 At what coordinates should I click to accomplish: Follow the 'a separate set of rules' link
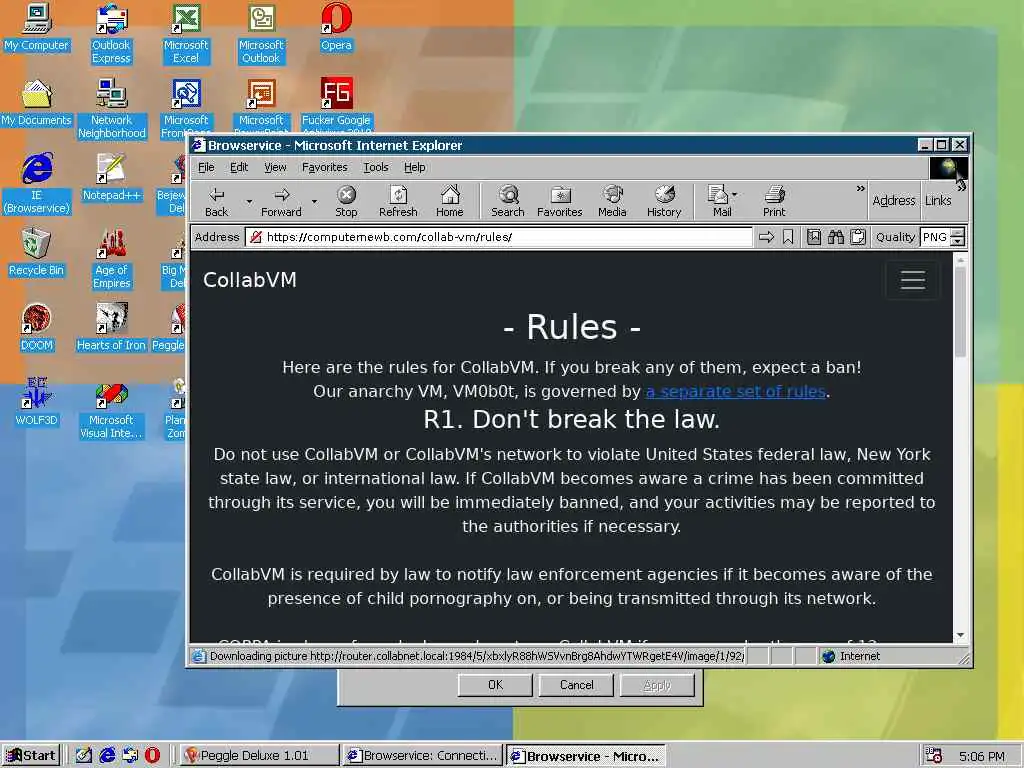point(735,391)
